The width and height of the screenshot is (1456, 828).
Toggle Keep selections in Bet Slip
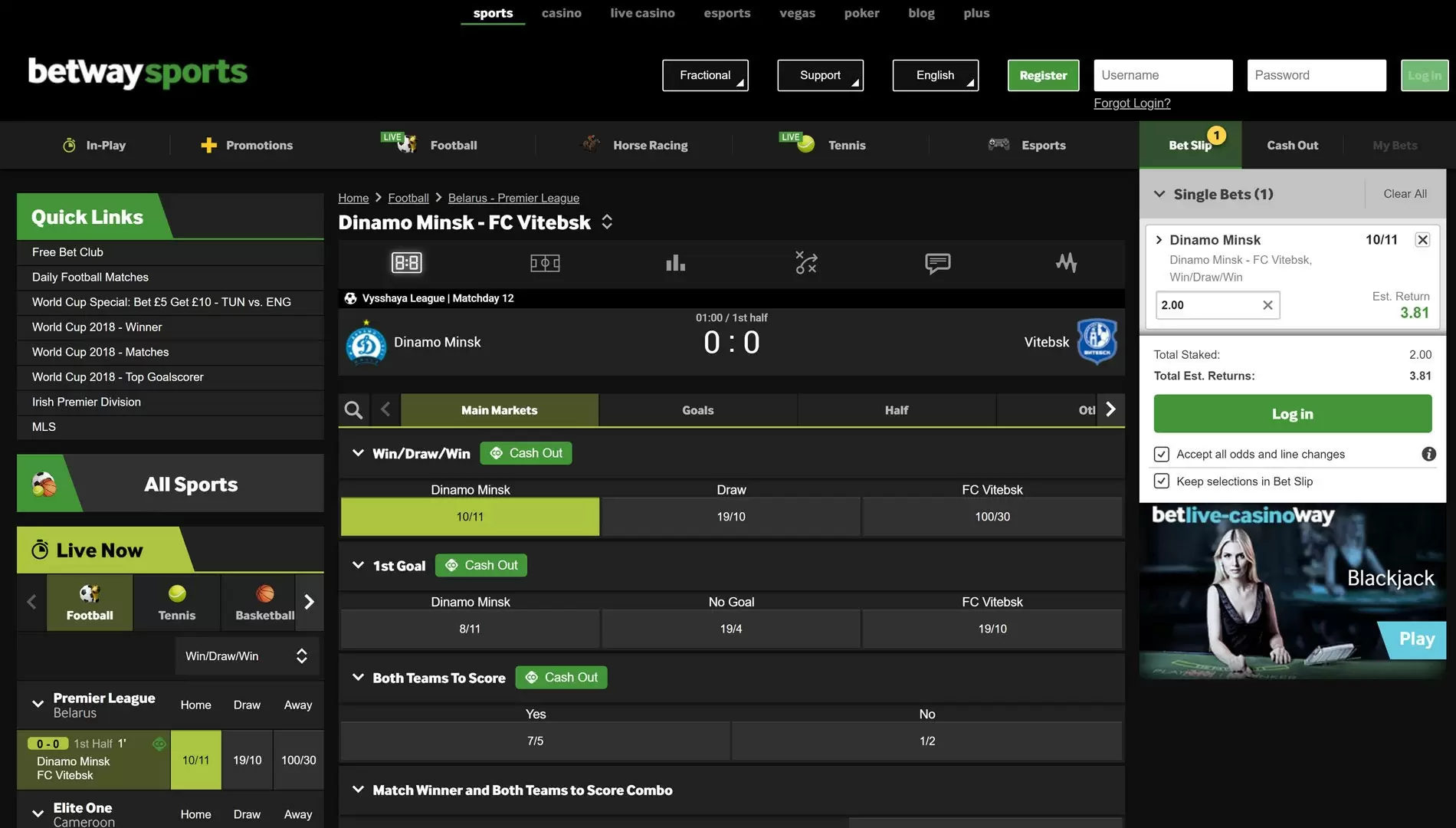1162,481
